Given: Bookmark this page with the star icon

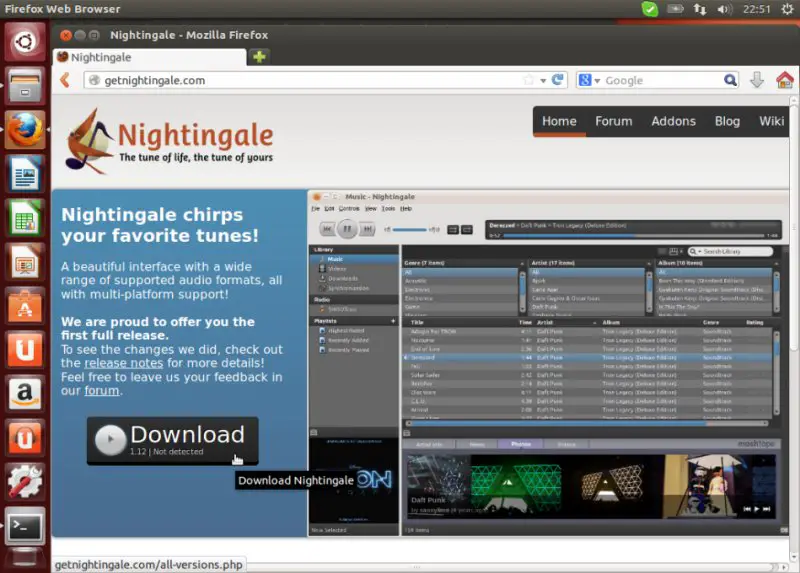Looking at the screenshot, I should 529,80.
